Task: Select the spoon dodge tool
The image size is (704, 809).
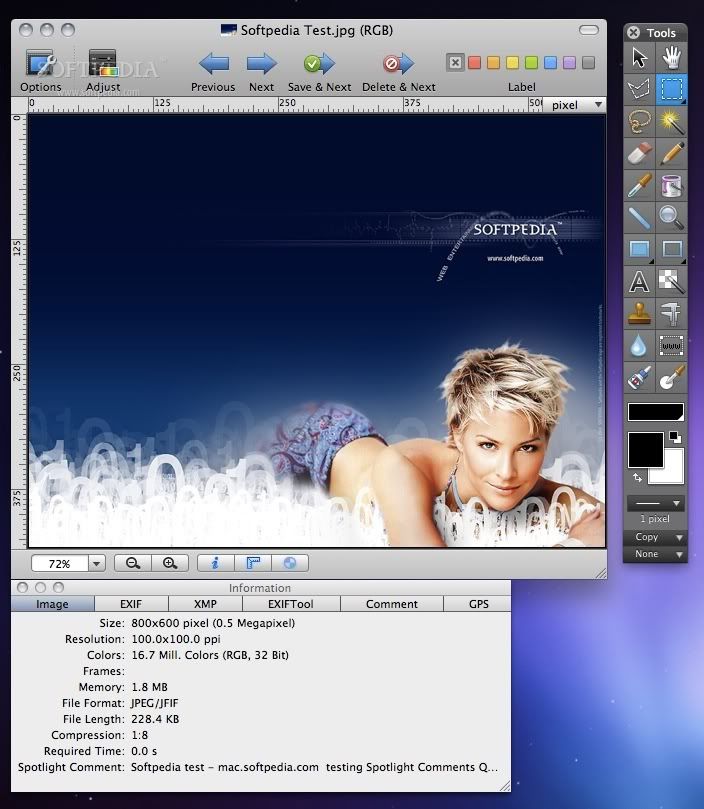Action: [x=671, y=377]
